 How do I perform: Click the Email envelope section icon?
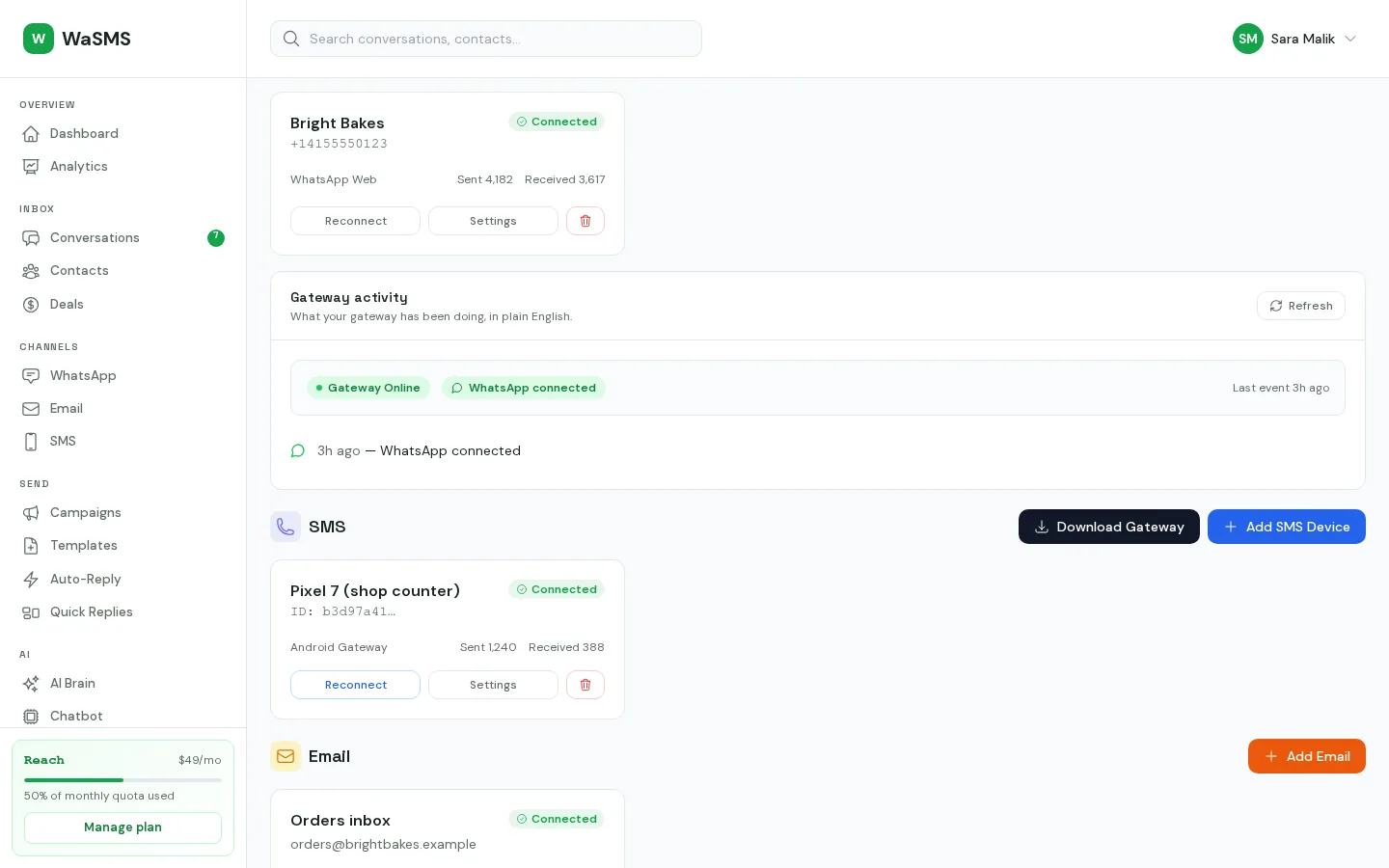(286, 756)
